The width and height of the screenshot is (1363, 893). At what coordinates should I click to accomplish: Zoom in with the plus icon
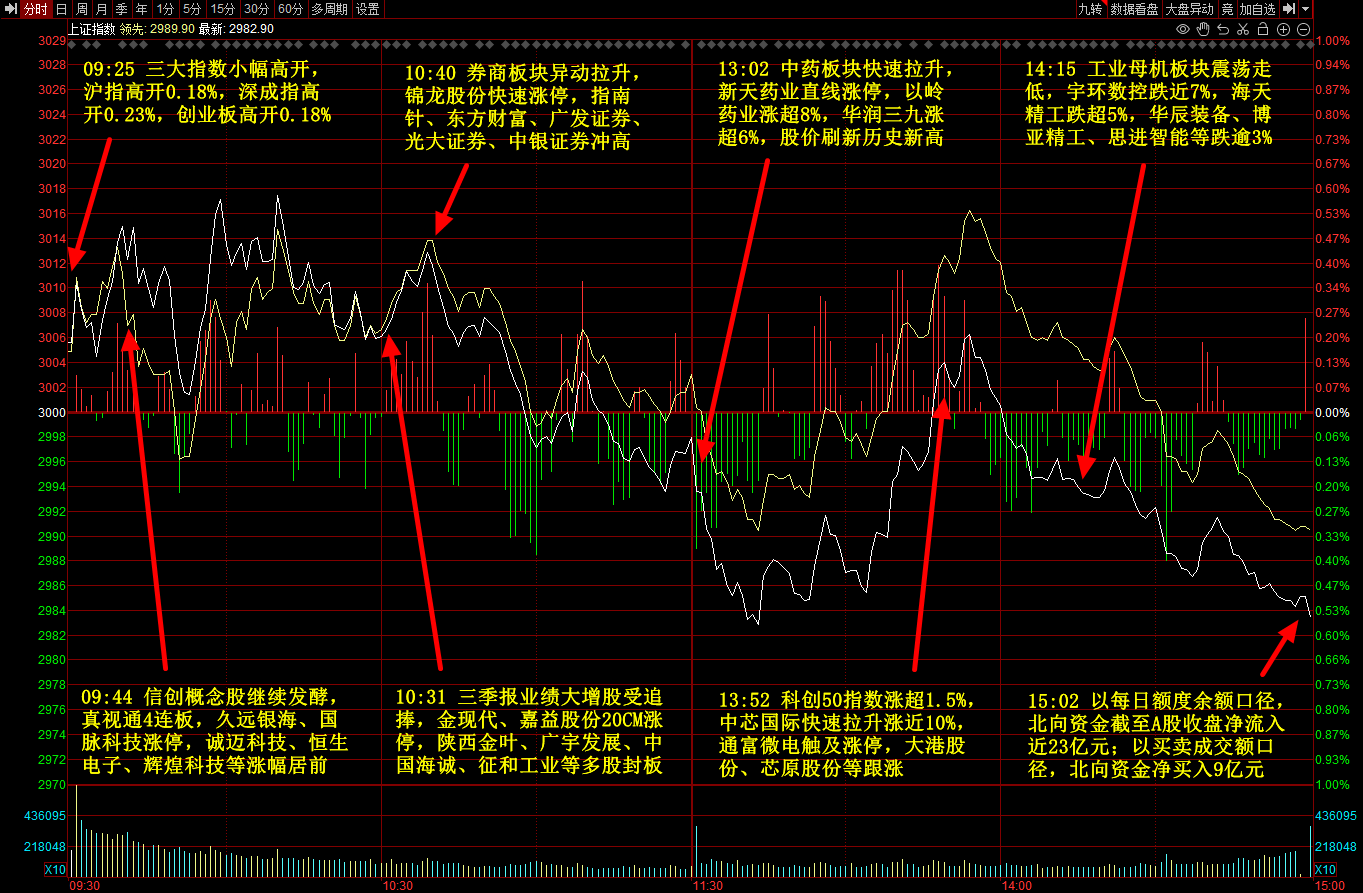coord(1283,29)
